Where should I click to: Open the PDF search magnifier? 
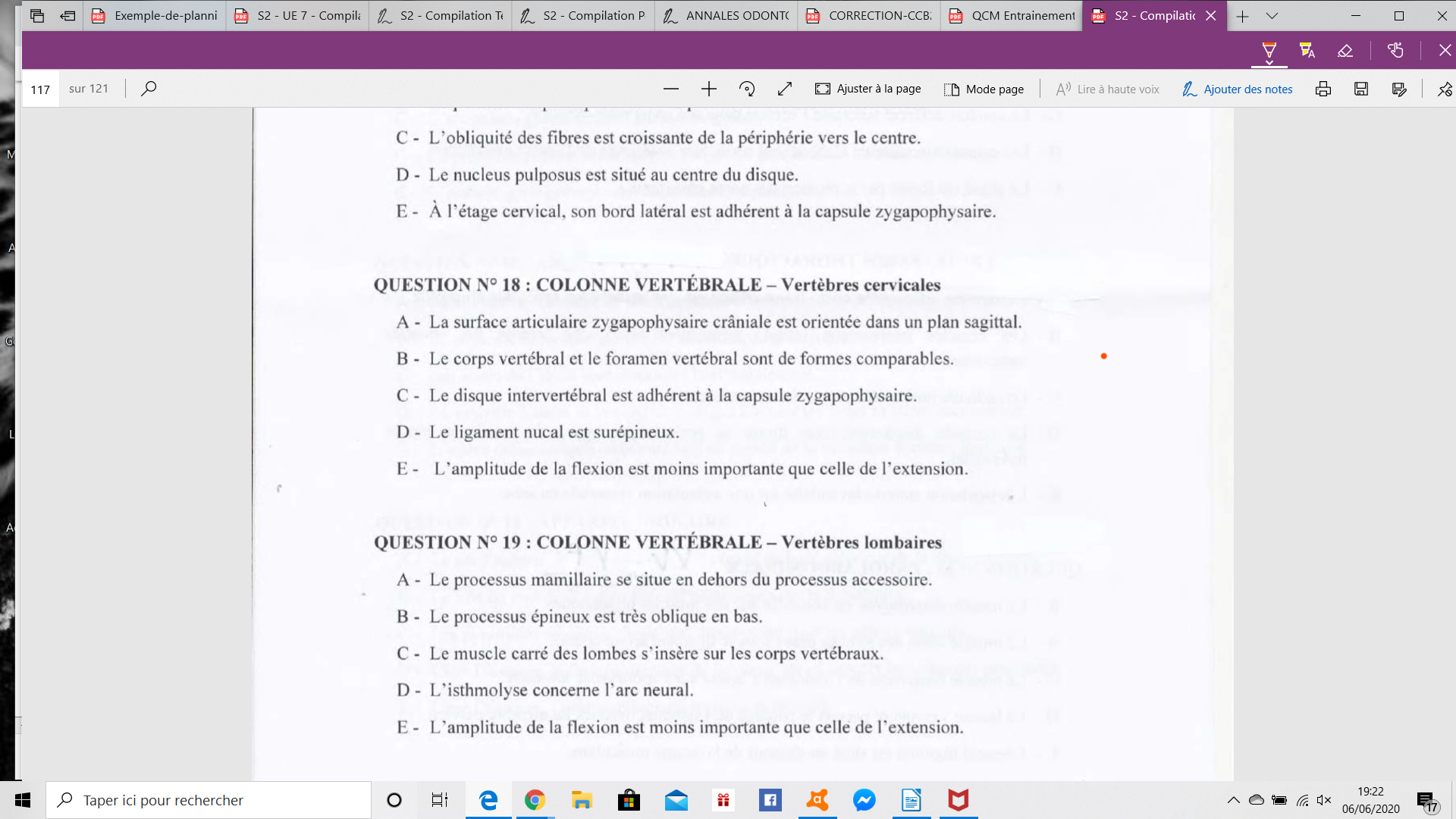(149, 89)
